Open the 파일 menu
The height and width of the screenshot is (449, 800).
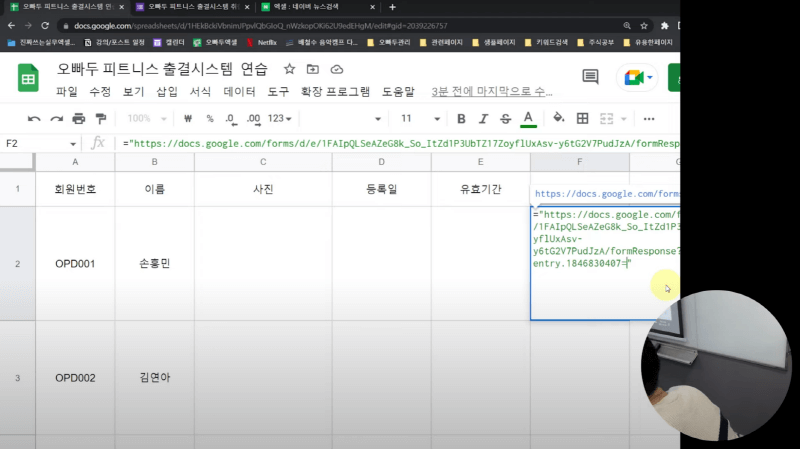click(67, 92)
